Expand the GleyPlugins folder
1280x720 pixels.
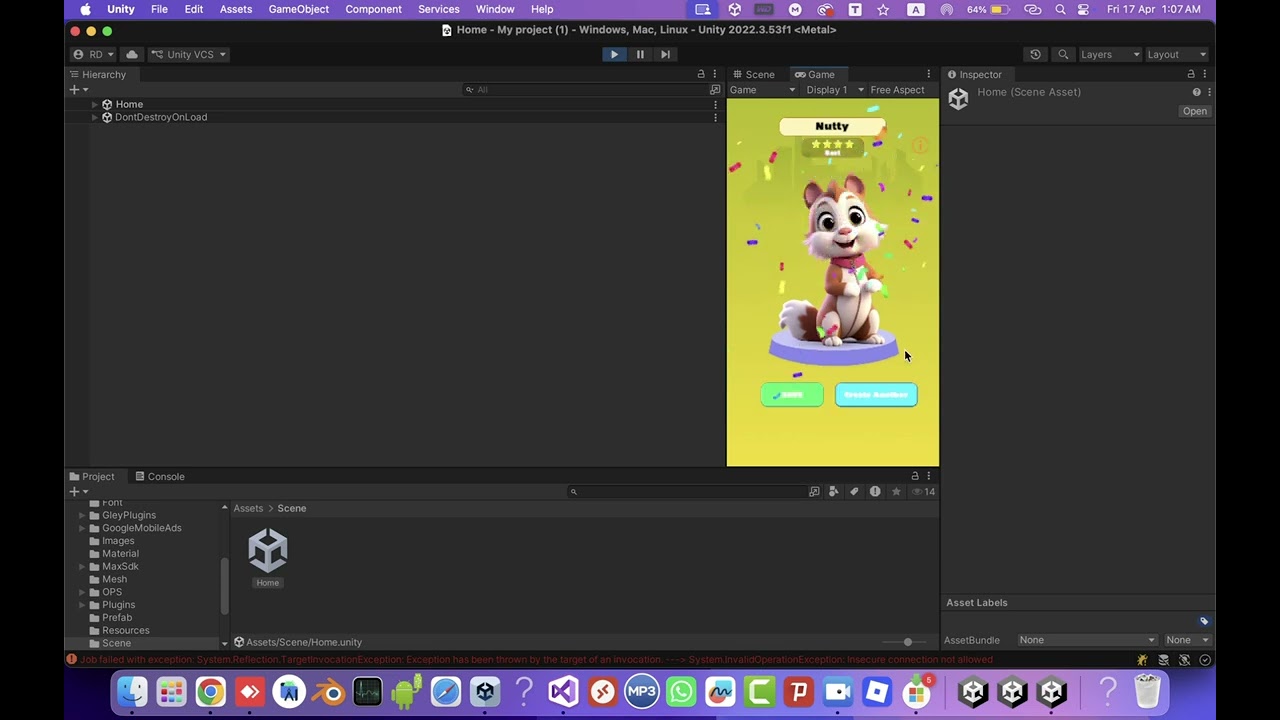82,515
